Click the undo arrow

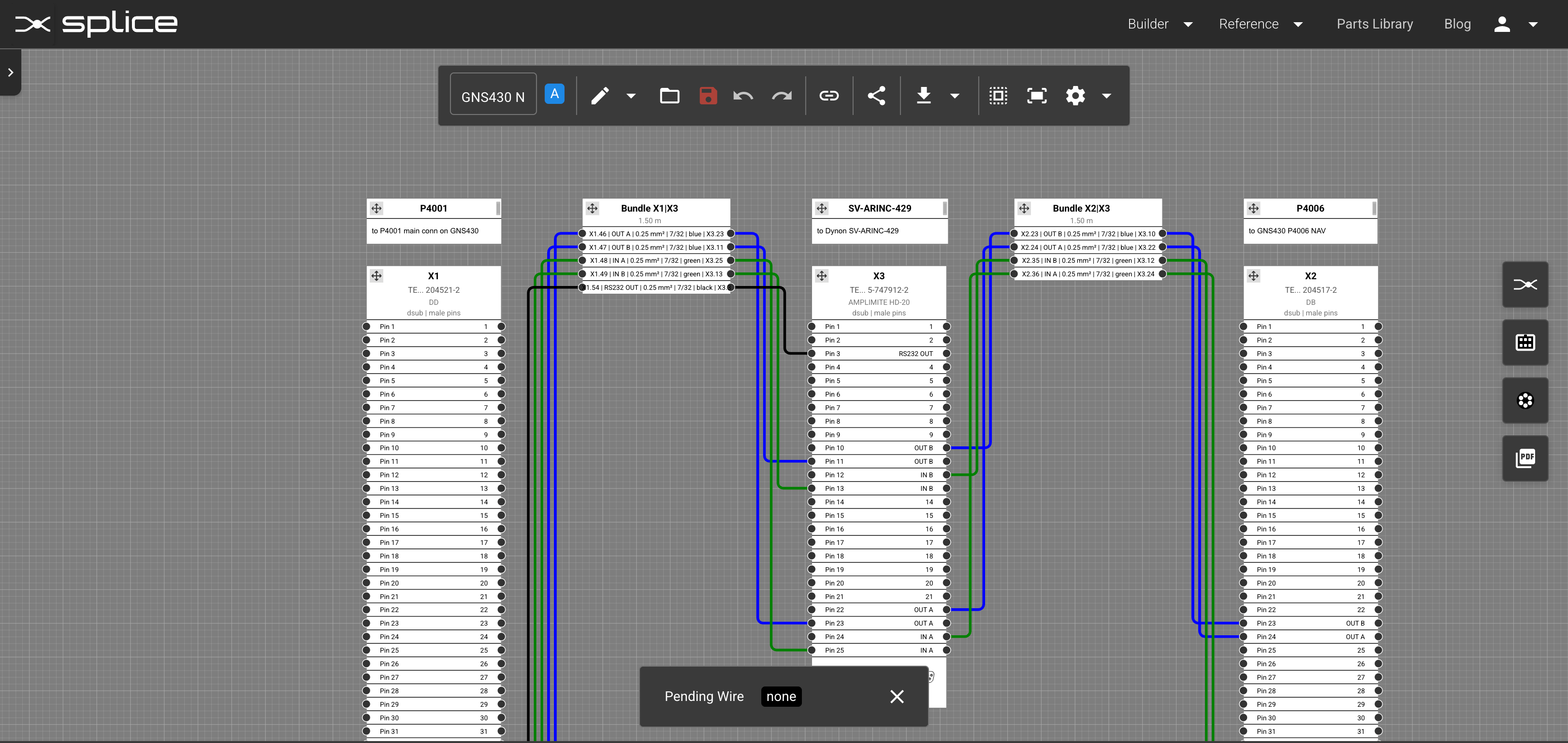click(743, 96)
